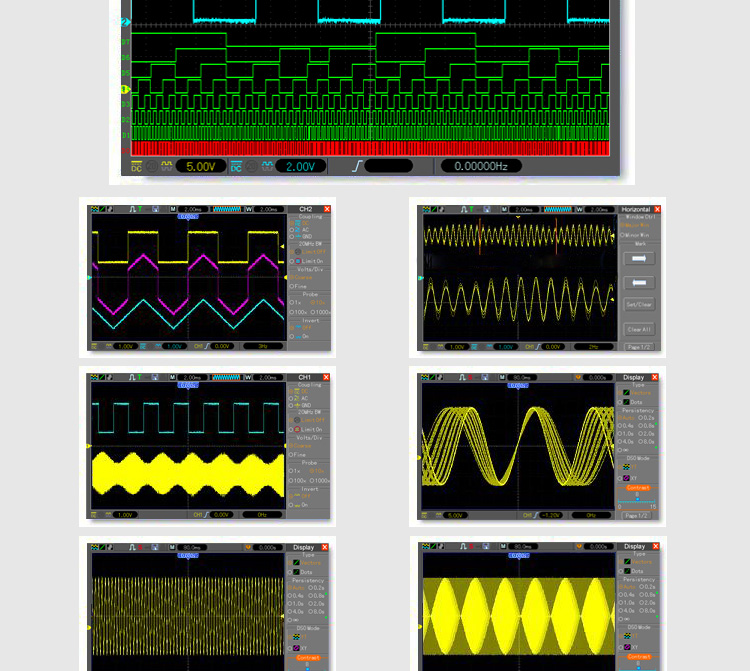Click the waveform icon at top-left of Horizontal window
Image resolution: width=750 pixels, height=671 pixels.
pos(425,210)
